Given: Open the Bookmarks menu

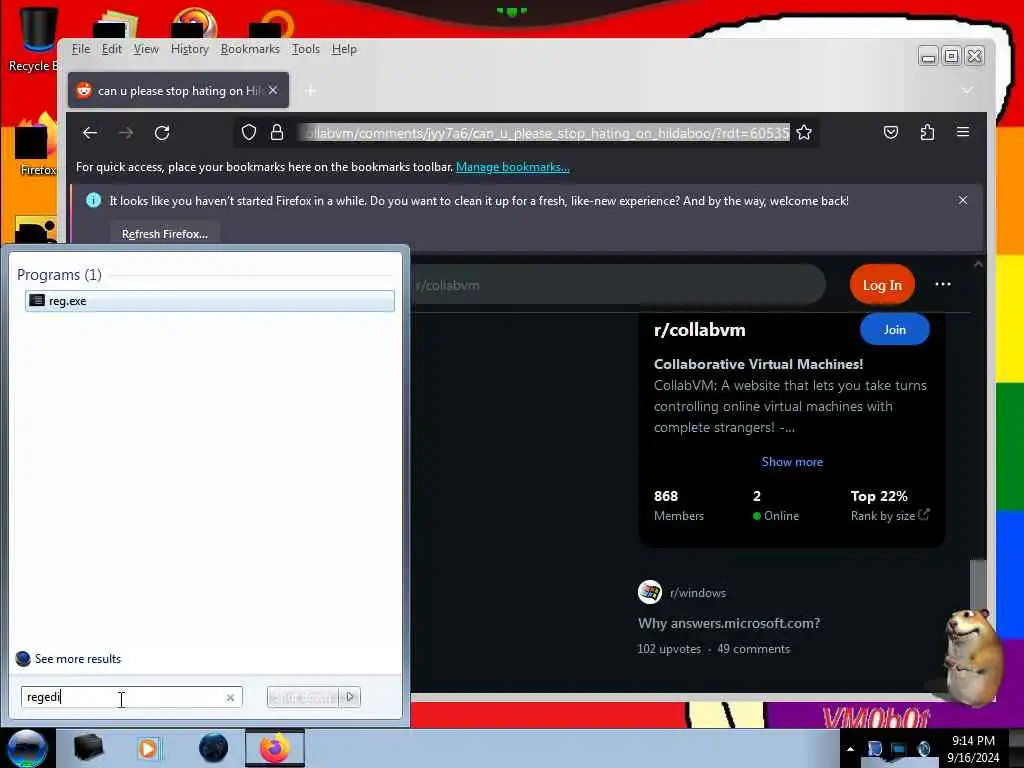Looking at the screenshot, I should 249,49.
